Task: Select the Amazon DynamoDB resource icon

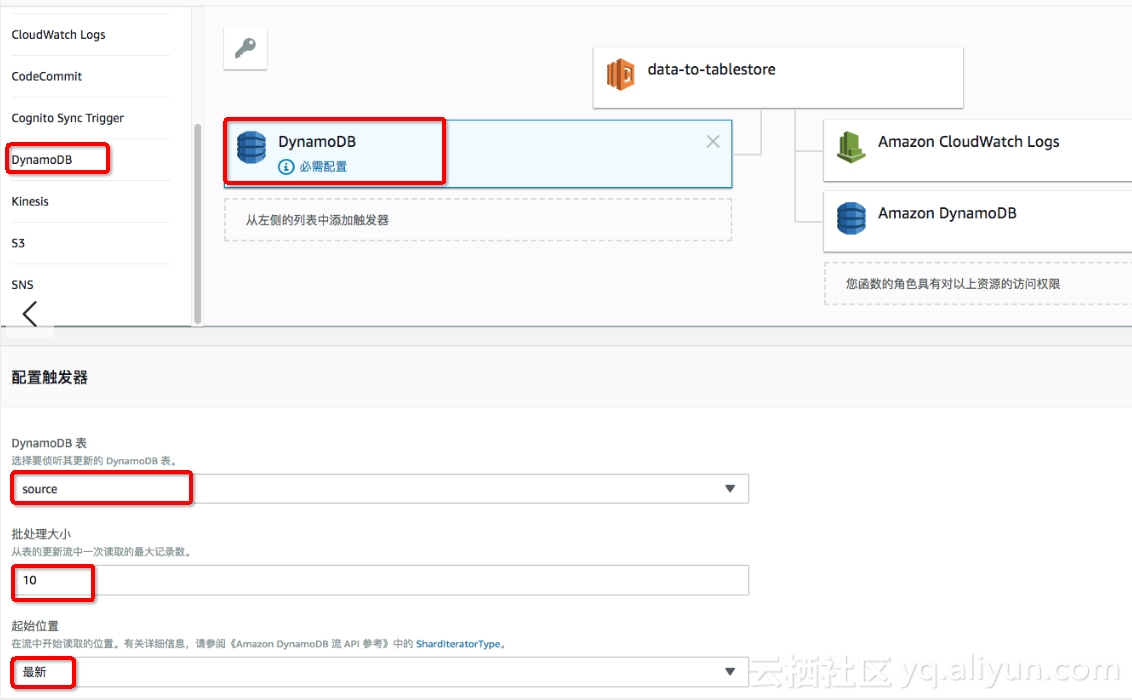Action: [851, 213]
